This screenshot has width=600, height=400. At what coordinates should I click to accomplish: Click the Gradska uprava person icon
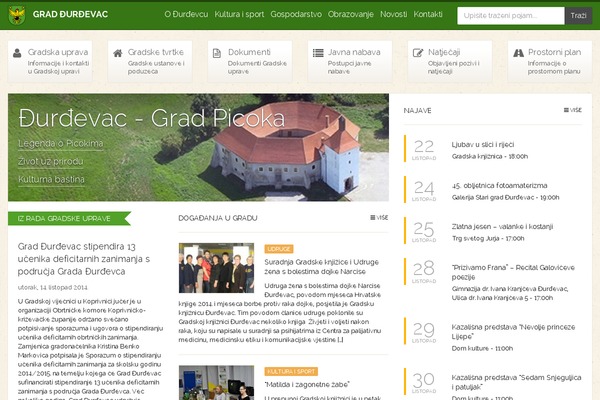coord(17,53)
